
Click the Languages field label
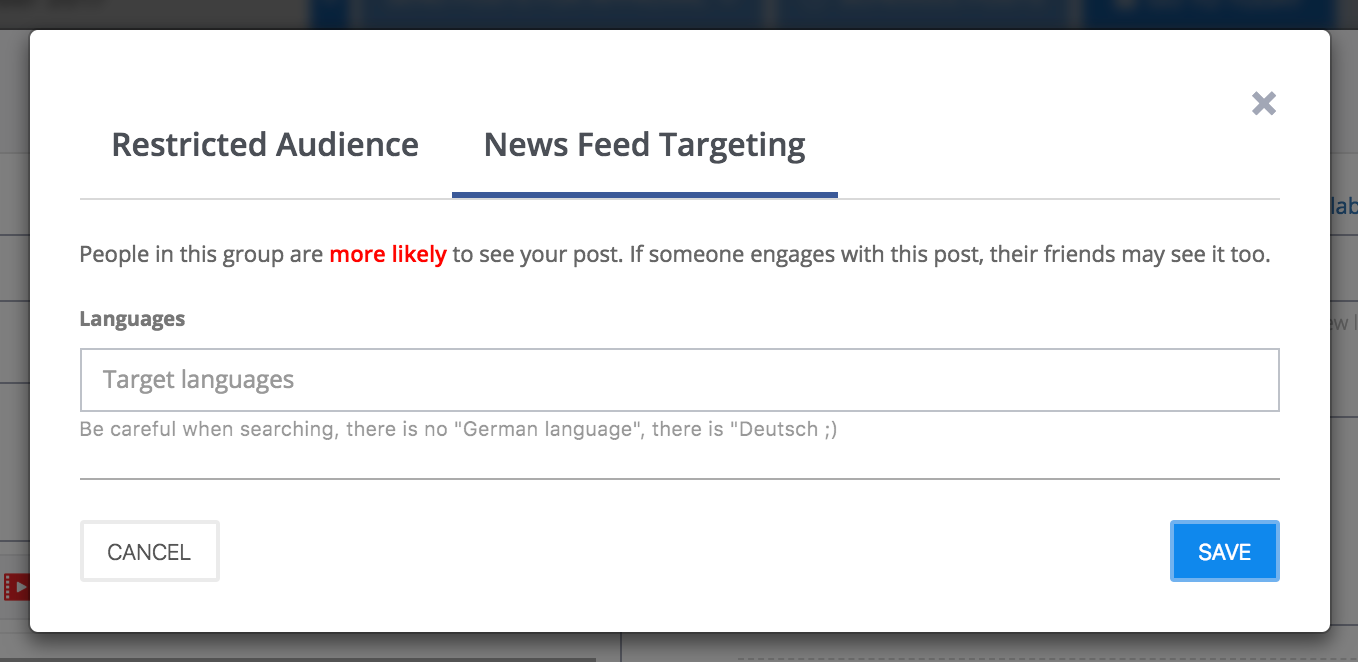[132, 319]
